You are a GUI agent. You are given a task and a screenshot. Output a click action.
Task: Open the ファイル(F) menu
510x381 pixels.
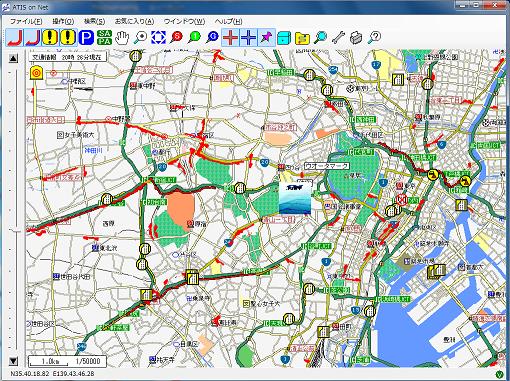(x=26, y=21)
